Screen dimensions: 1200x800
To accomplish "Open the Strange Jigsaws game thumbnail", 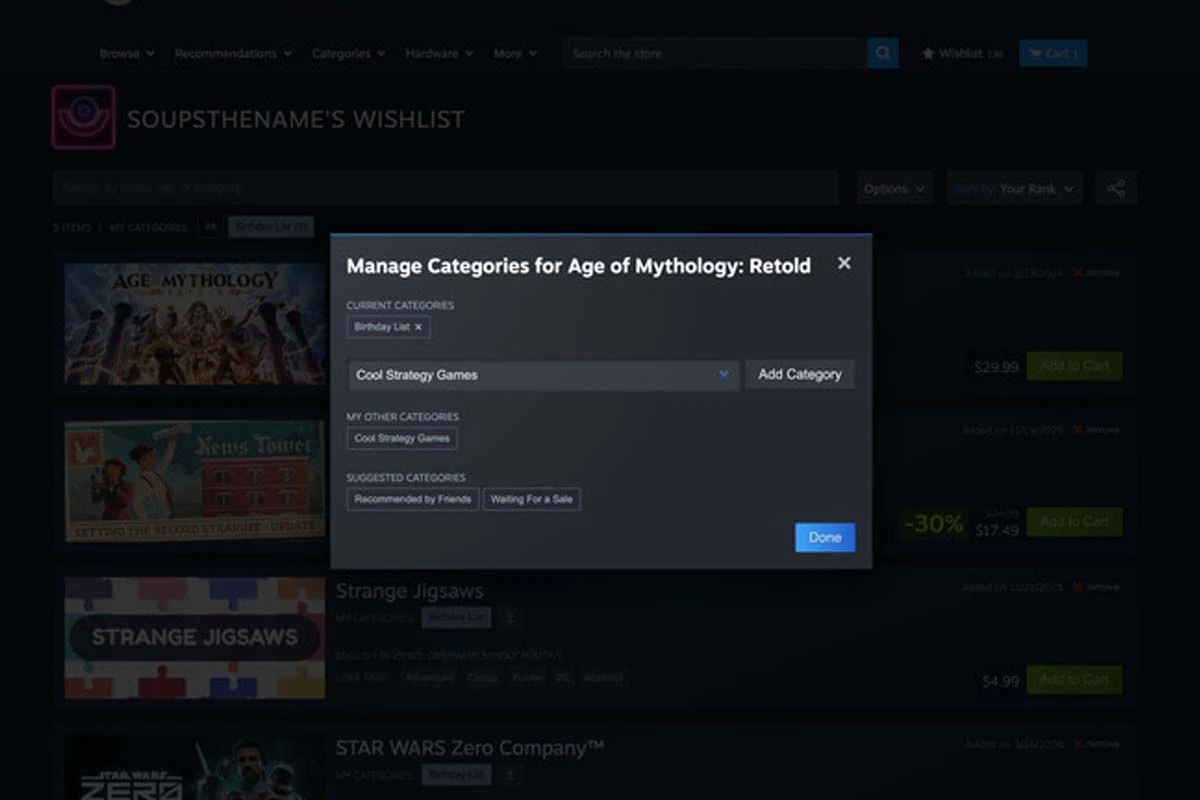I will (x=195, y=638).
